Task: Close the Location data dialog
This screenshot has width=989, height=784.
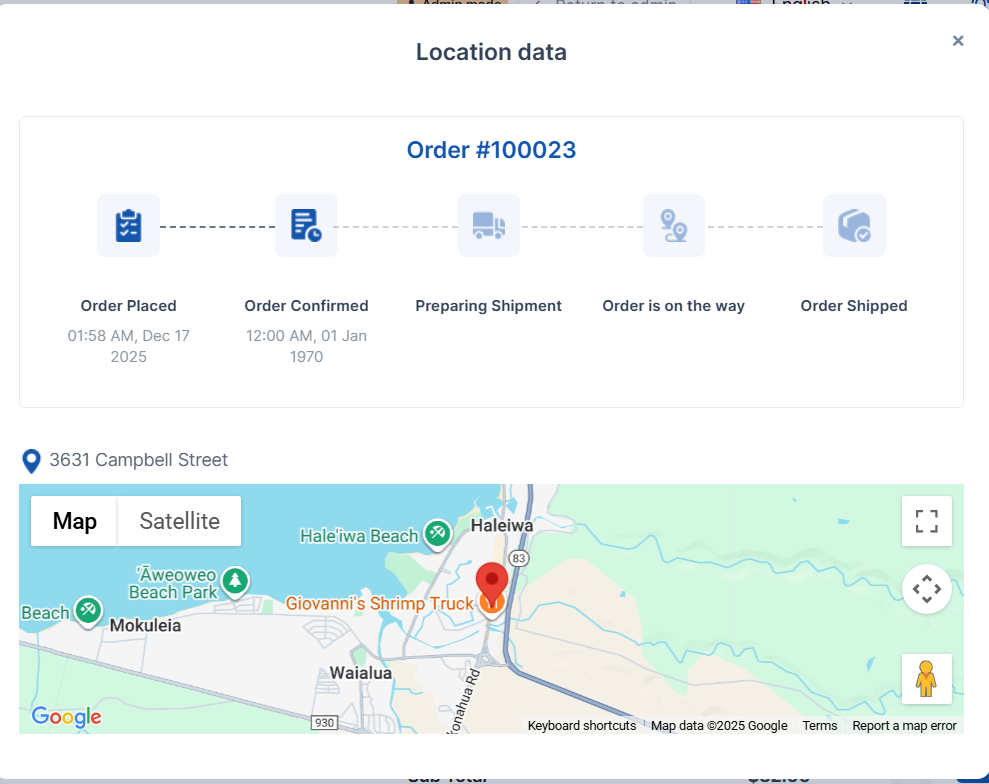Action: point(958,41)
